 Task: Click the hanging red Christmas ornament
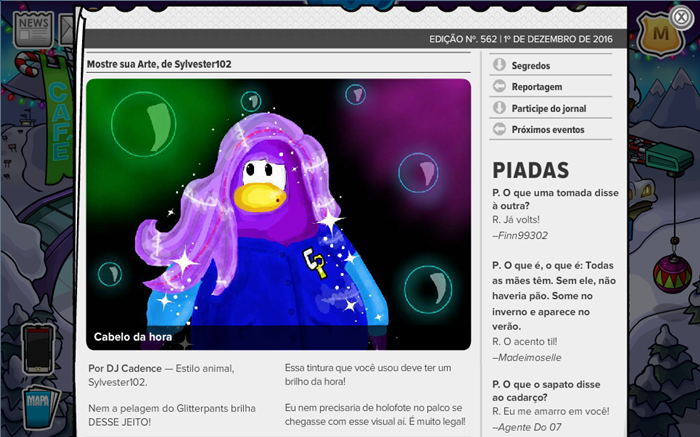point(672,273)
